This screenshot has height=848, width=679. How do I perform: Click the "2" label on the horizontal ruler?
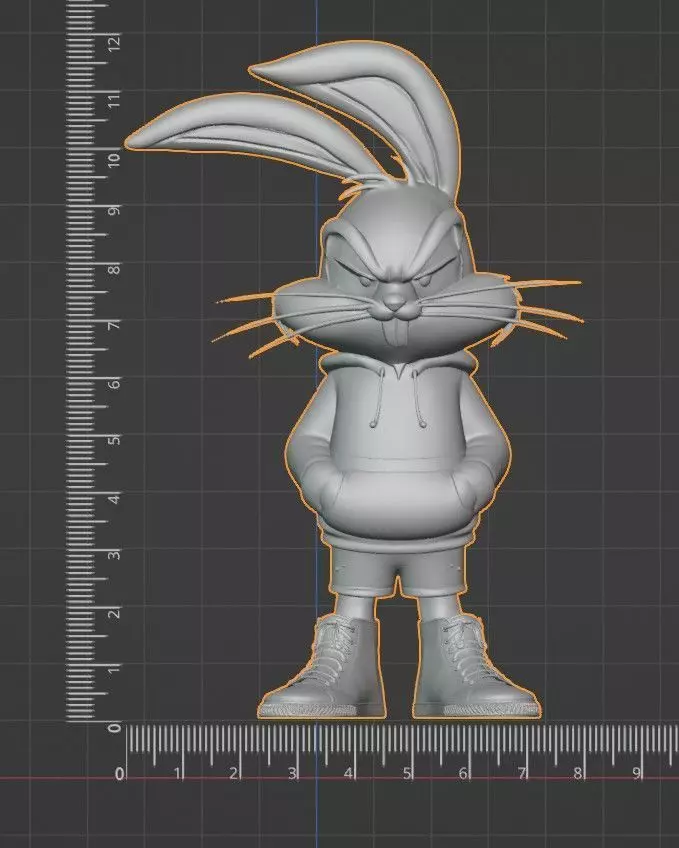[x=234, y=774]
